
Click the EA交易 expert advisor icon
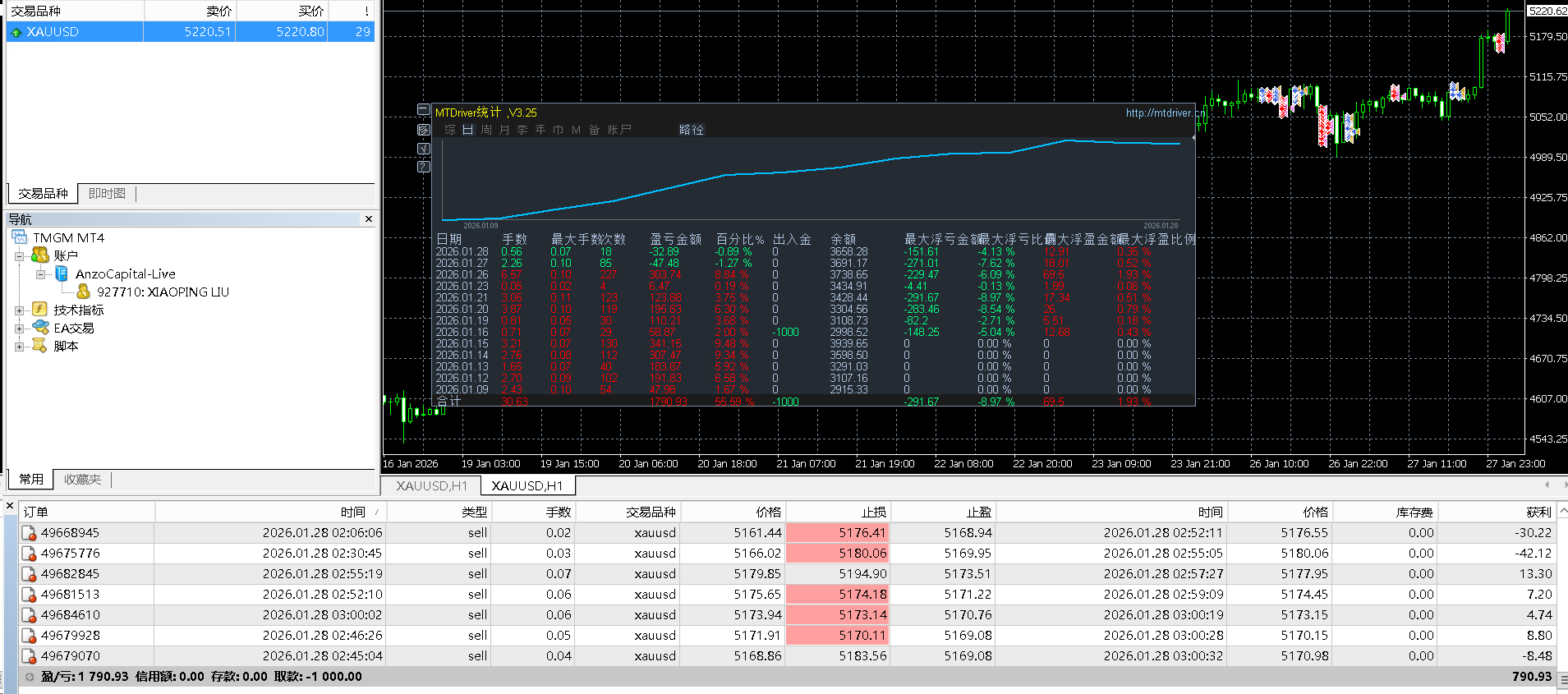[39, 328]
